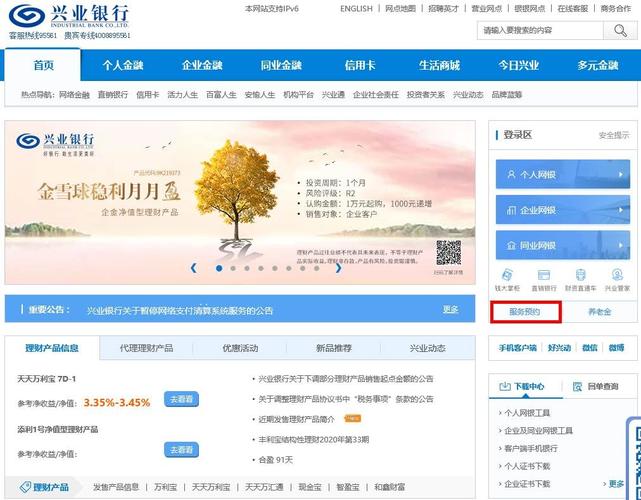Open 兴业管家 icon
This screenshot has width=641, height=500.
coord(617,275)
